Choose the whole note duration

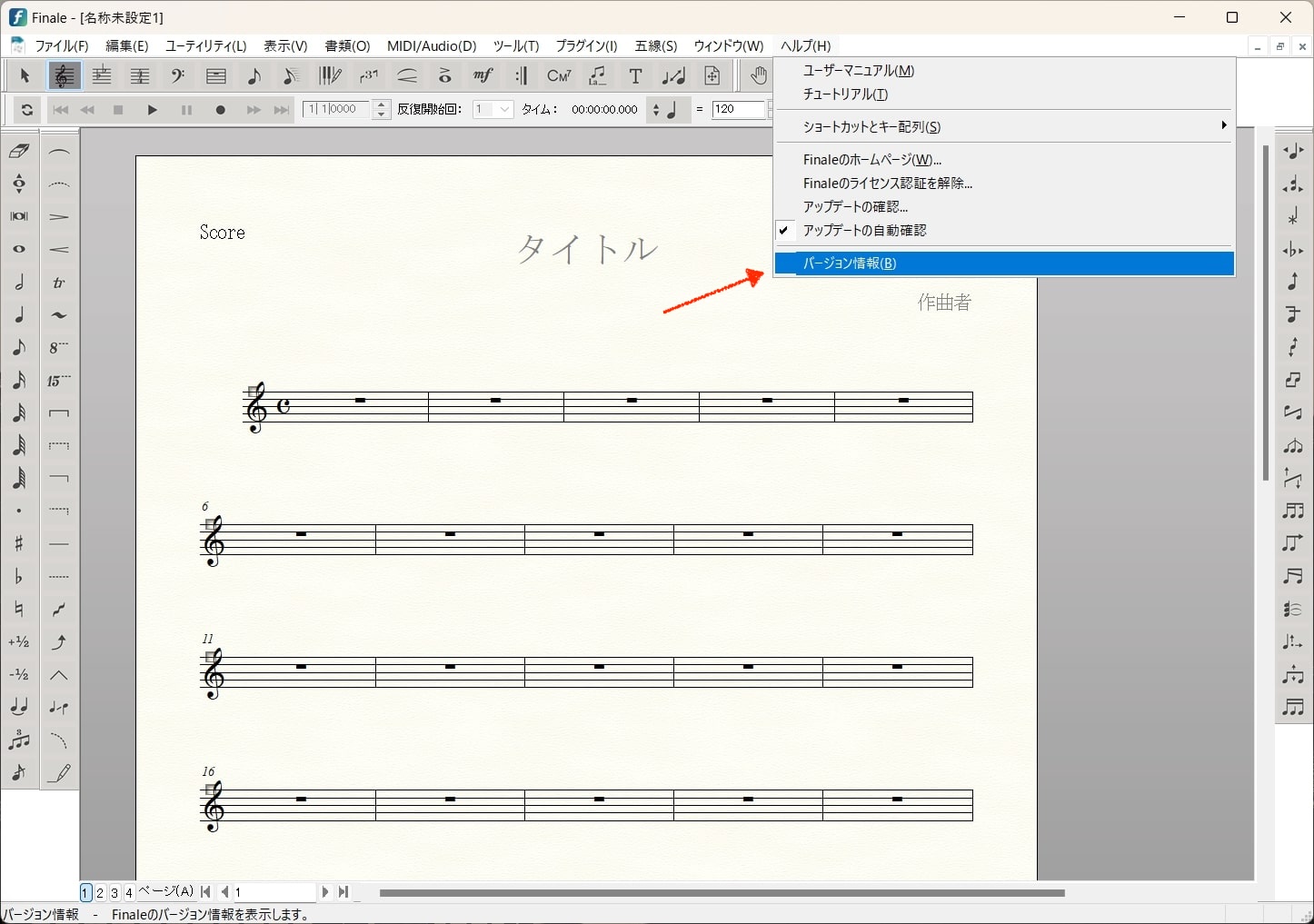tap(19, 249)
